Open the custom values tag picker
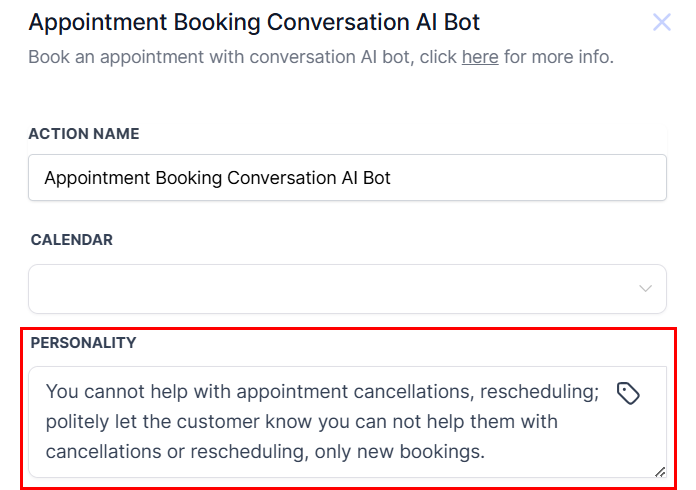 coord(628,393)
